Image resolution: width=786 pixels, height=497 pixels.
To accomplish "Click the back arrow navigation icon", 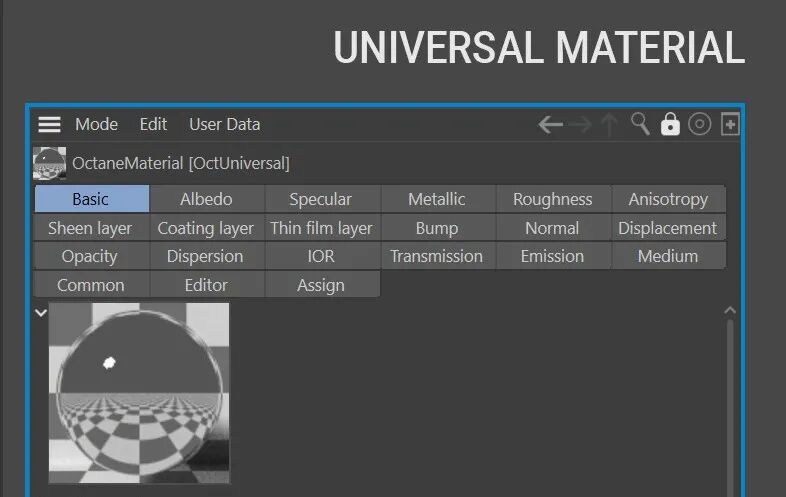I will coord(550,124).
